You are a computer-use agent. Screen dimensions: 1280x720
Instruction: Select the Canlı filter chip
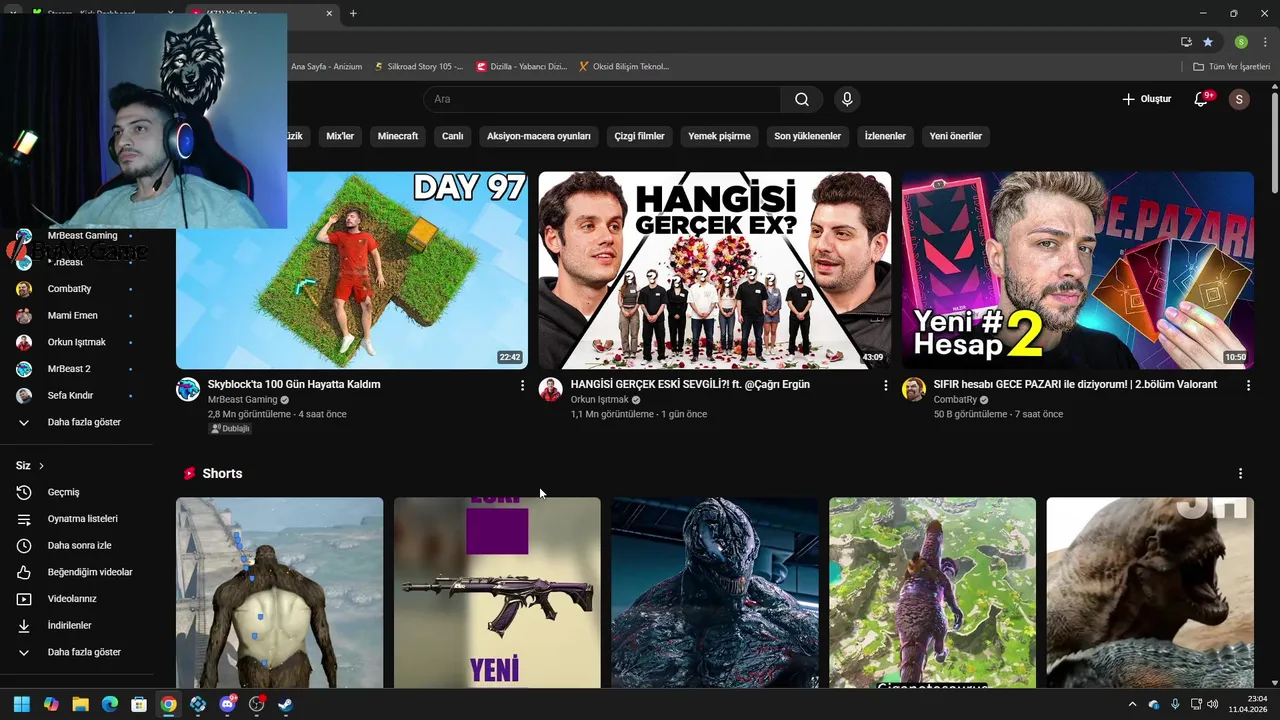[452, 136]
